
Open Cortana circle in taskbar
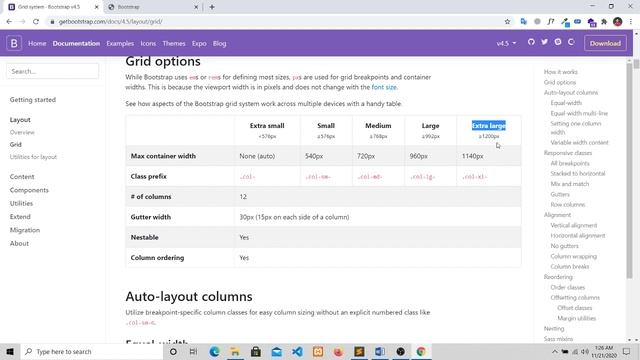[x=173, y=351]
